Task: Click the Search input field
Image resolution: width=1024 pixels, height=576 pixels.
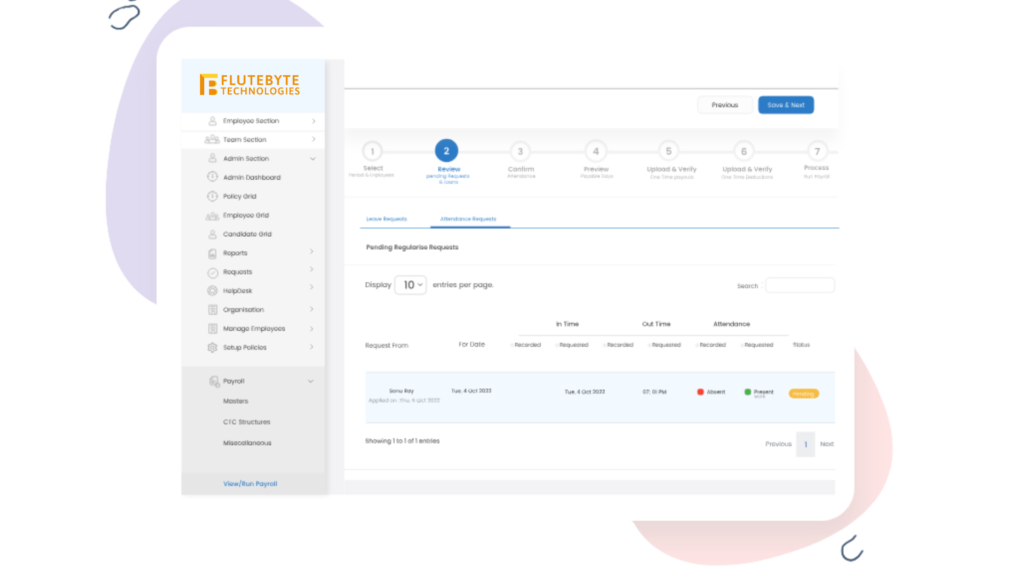Action: (x=799, y=286)
